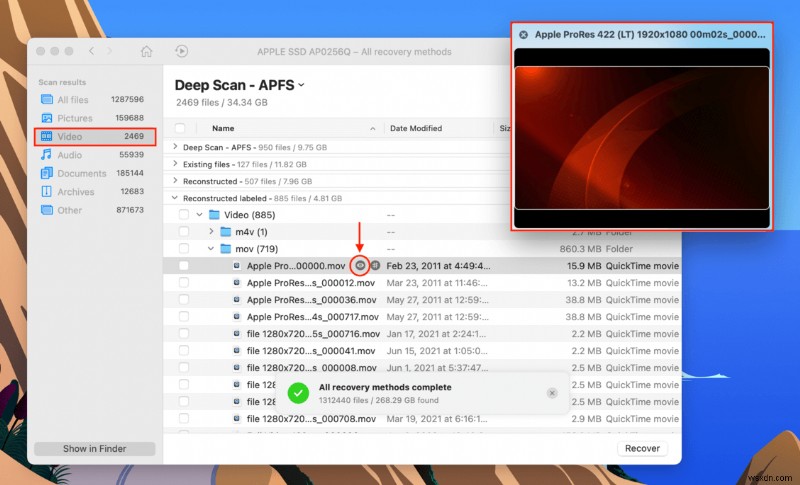Dismiss the recovery complete notification

coord(552,393)
